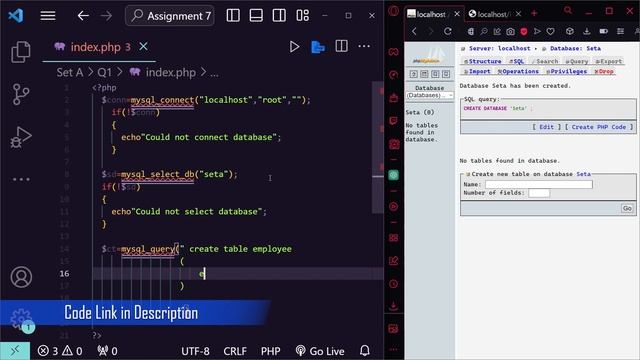Change file encoding UTF-8 in status bar
Screen dimensions: 640x360
point(195,351)
